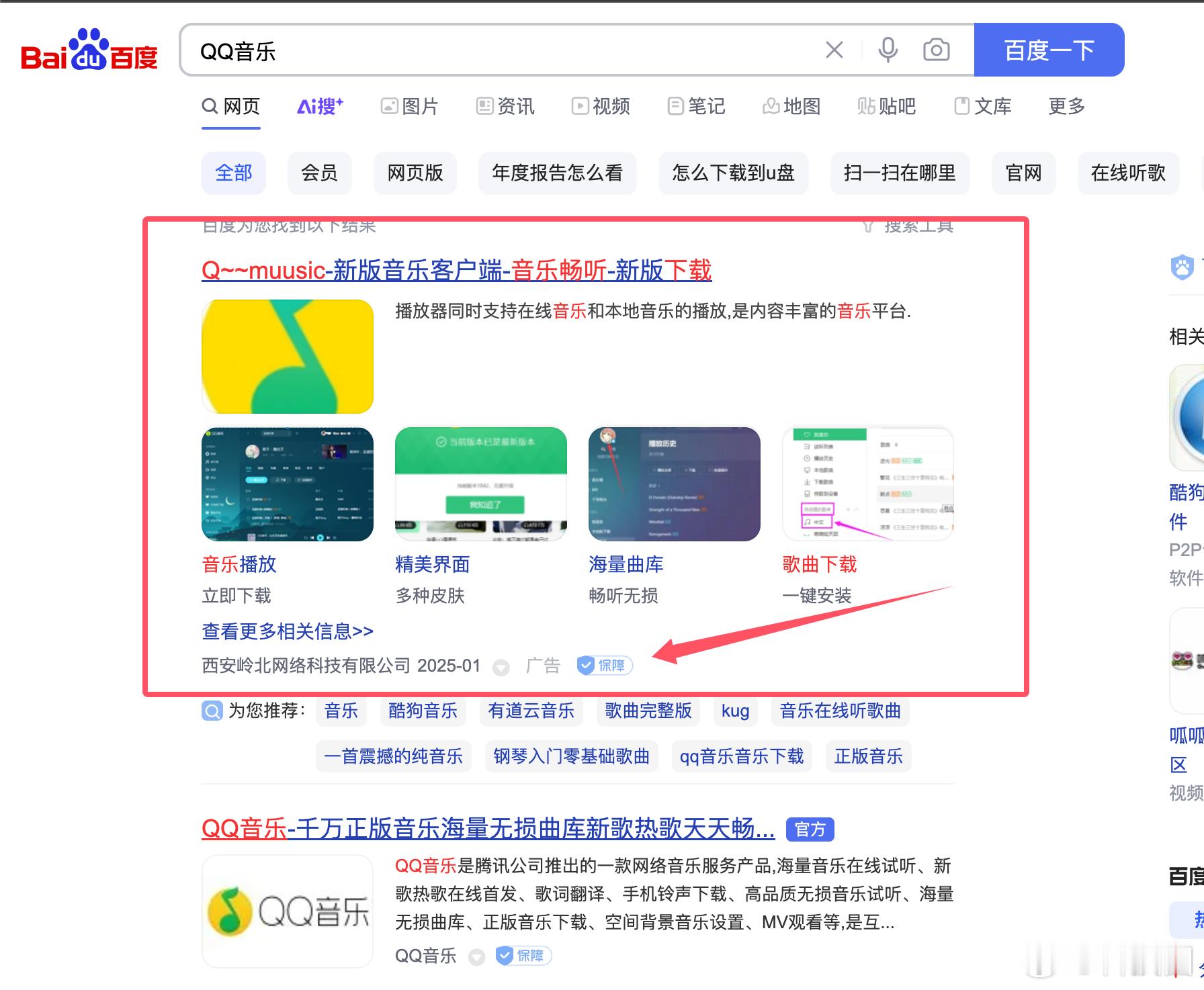
Task: Open the 海量曲库 screenshot thumbnail
Action: point(675,484)
